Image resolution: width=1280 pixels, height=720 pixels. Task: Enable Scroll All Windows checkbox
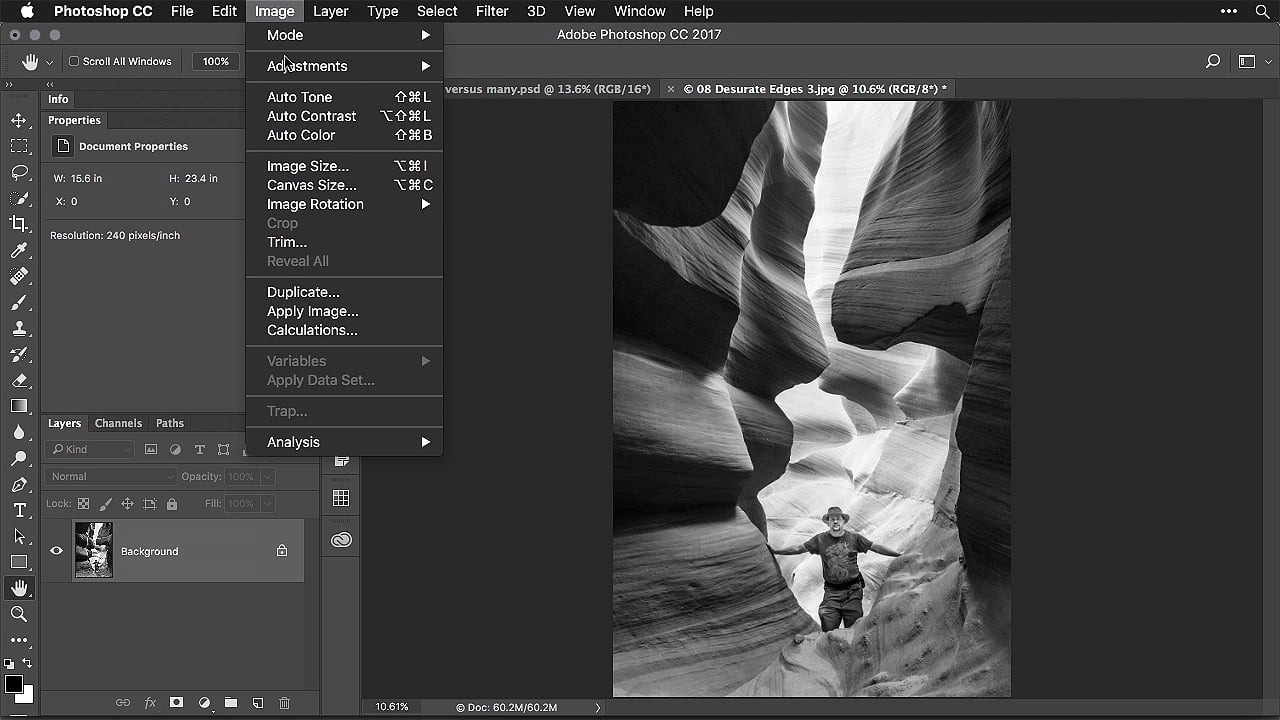click(x=74, y=62)
